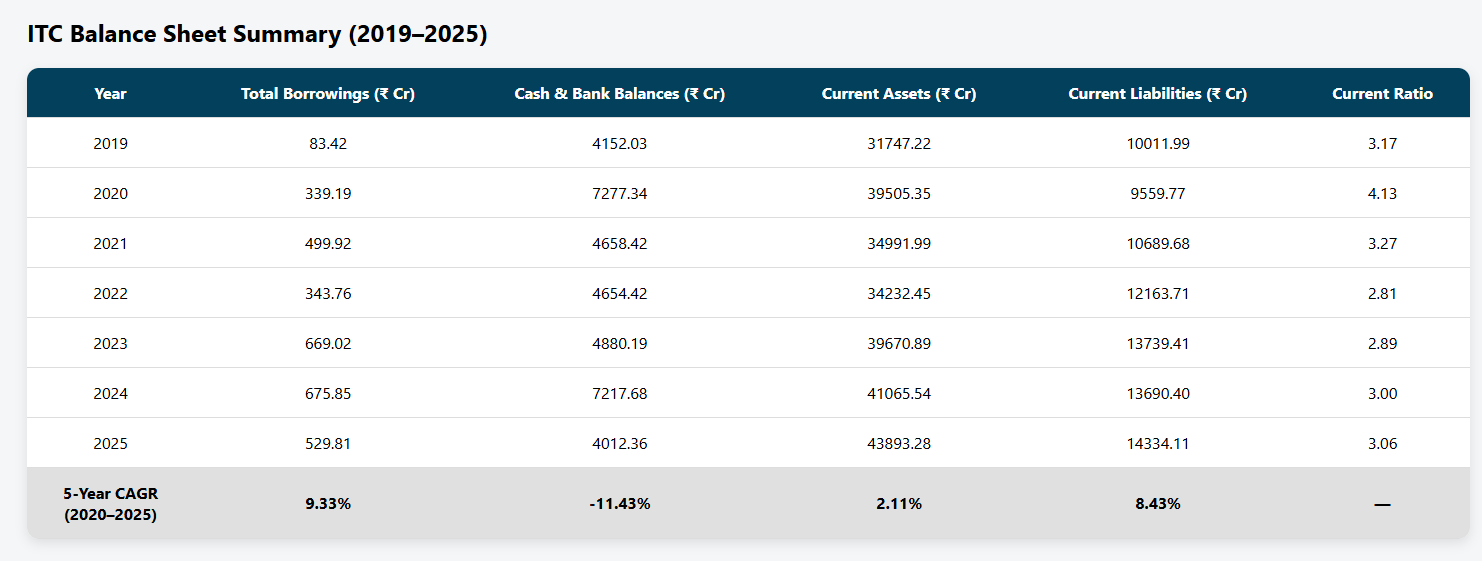
Task: Click current assets value 31747.22
Action: 899,143
